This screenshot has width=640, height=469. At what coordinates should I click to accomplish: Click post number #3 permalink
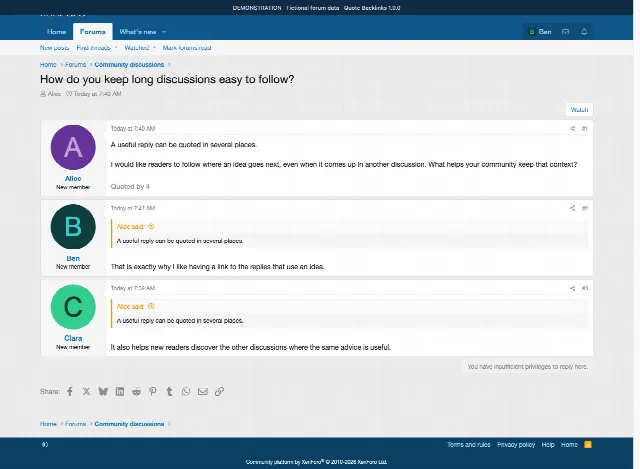[x=584, y=288]
